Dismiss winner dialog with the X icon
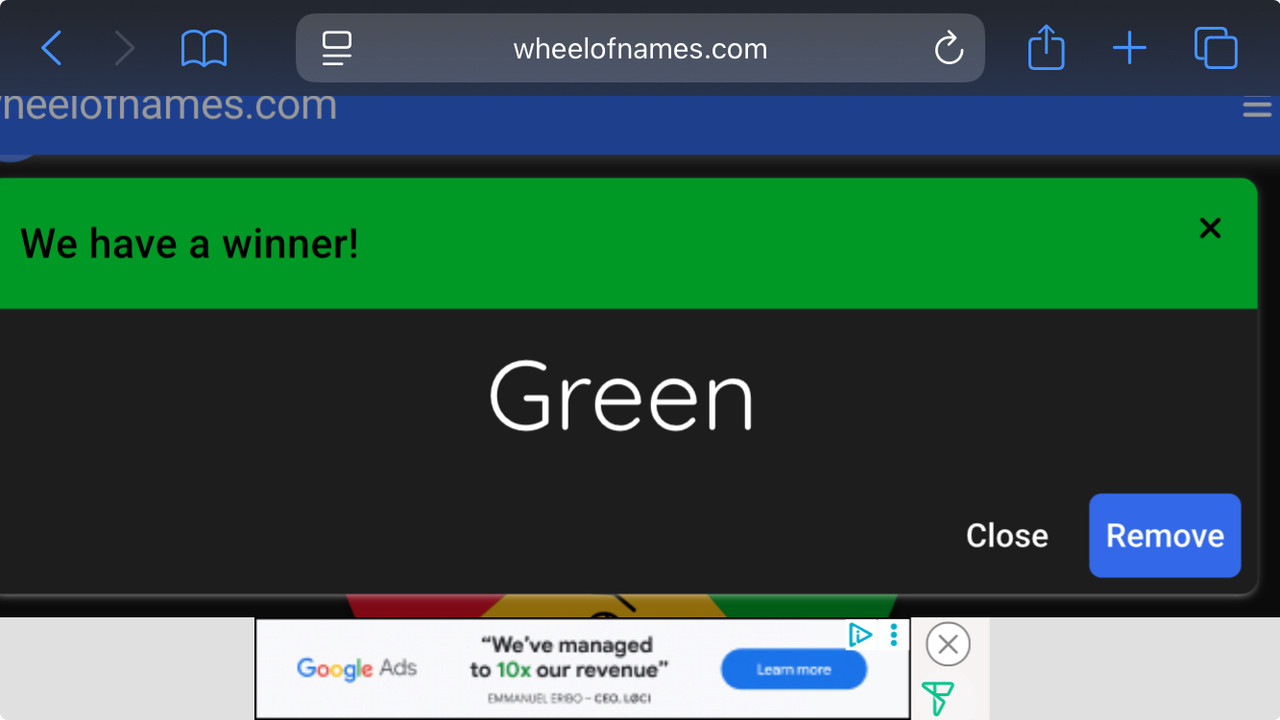Image resolution: width=1280 pixels, height=720 pixels. coord(1210,228)
